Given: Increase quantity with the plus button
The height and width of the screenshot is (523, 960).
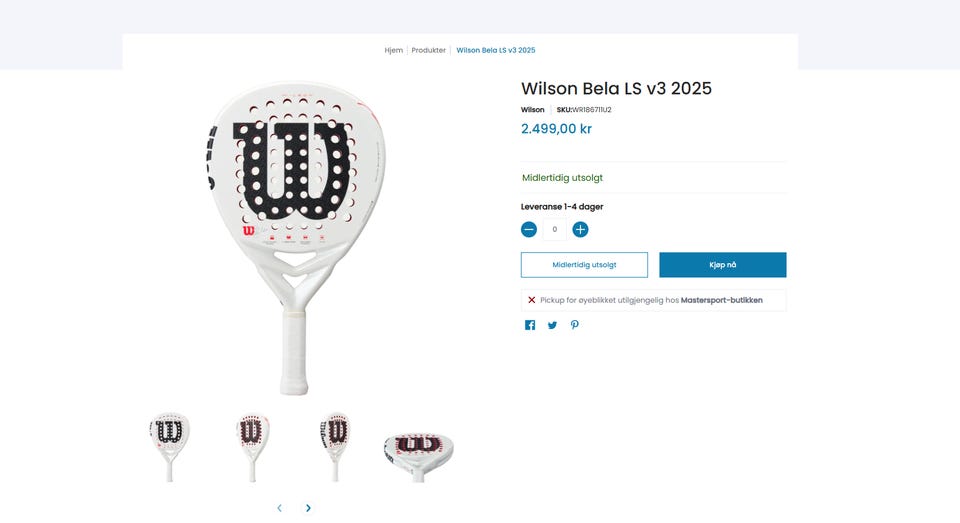Looking at the screenshot, I should pos(580,229).
